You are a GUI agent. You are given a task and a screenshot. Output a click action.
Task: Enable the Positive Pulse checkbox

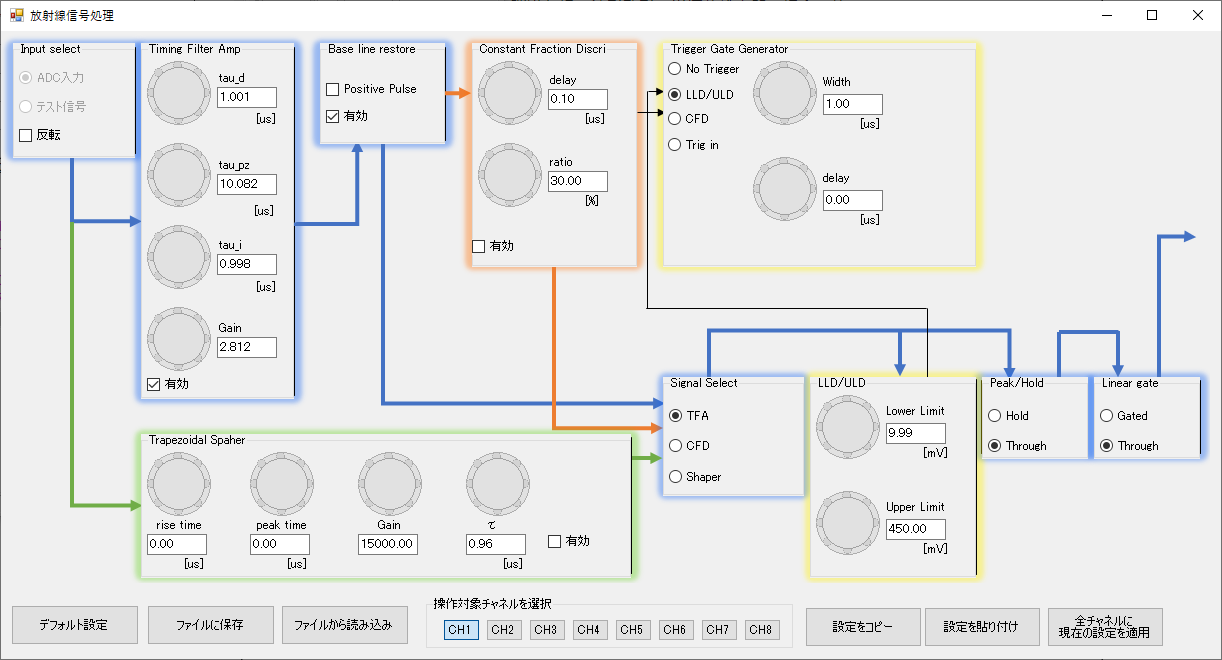(333, 90)
